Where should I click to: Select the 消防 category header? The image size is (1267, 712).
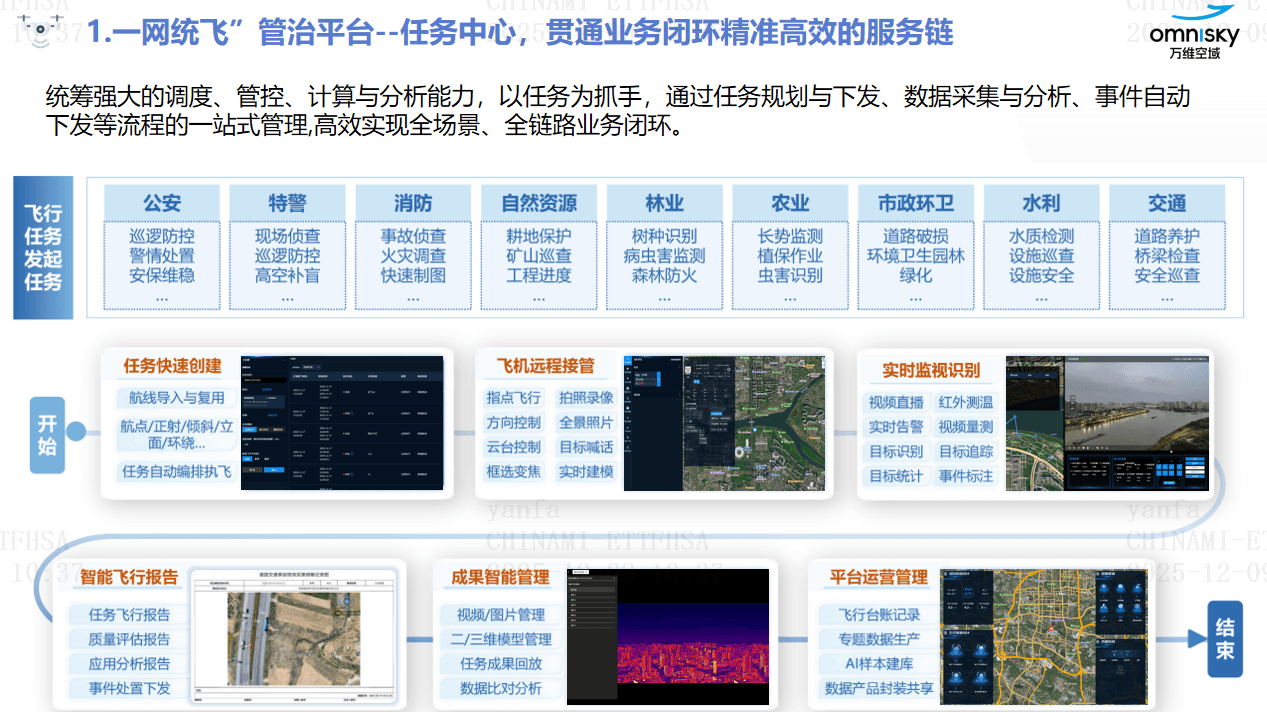coord(412,203)
